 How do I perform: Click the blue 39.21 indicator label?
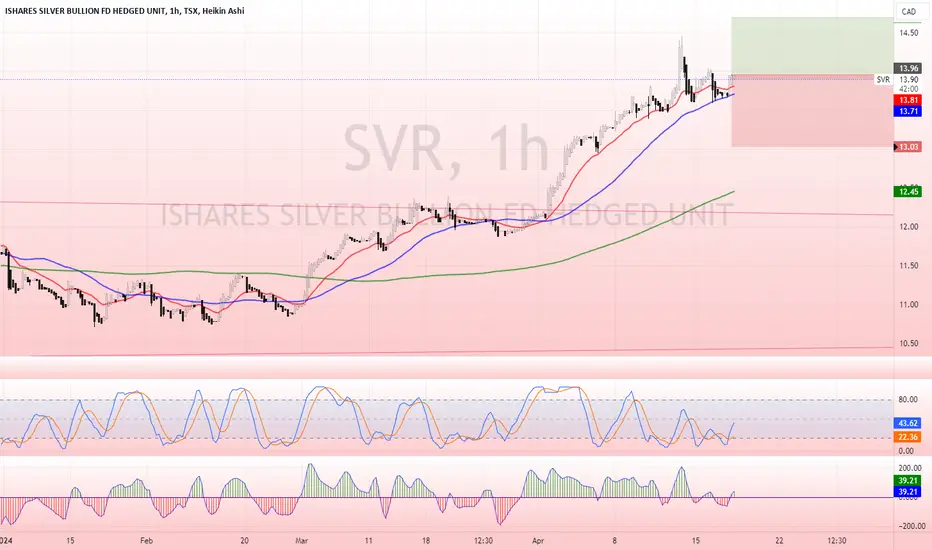click(x=908, y=492)
